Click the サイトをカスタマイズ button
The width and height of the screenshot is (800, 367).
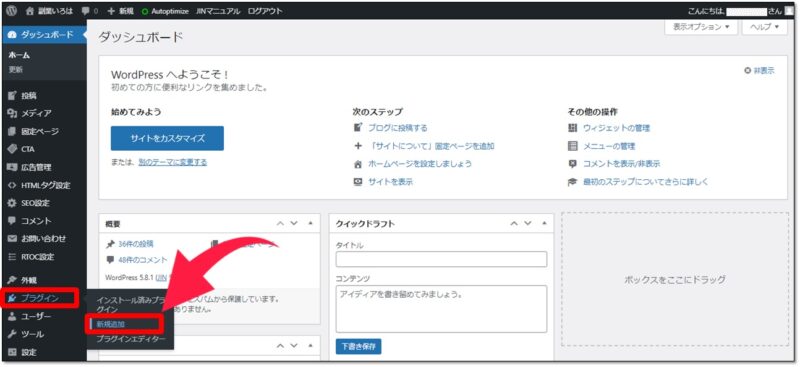click(x=167, y=138)
